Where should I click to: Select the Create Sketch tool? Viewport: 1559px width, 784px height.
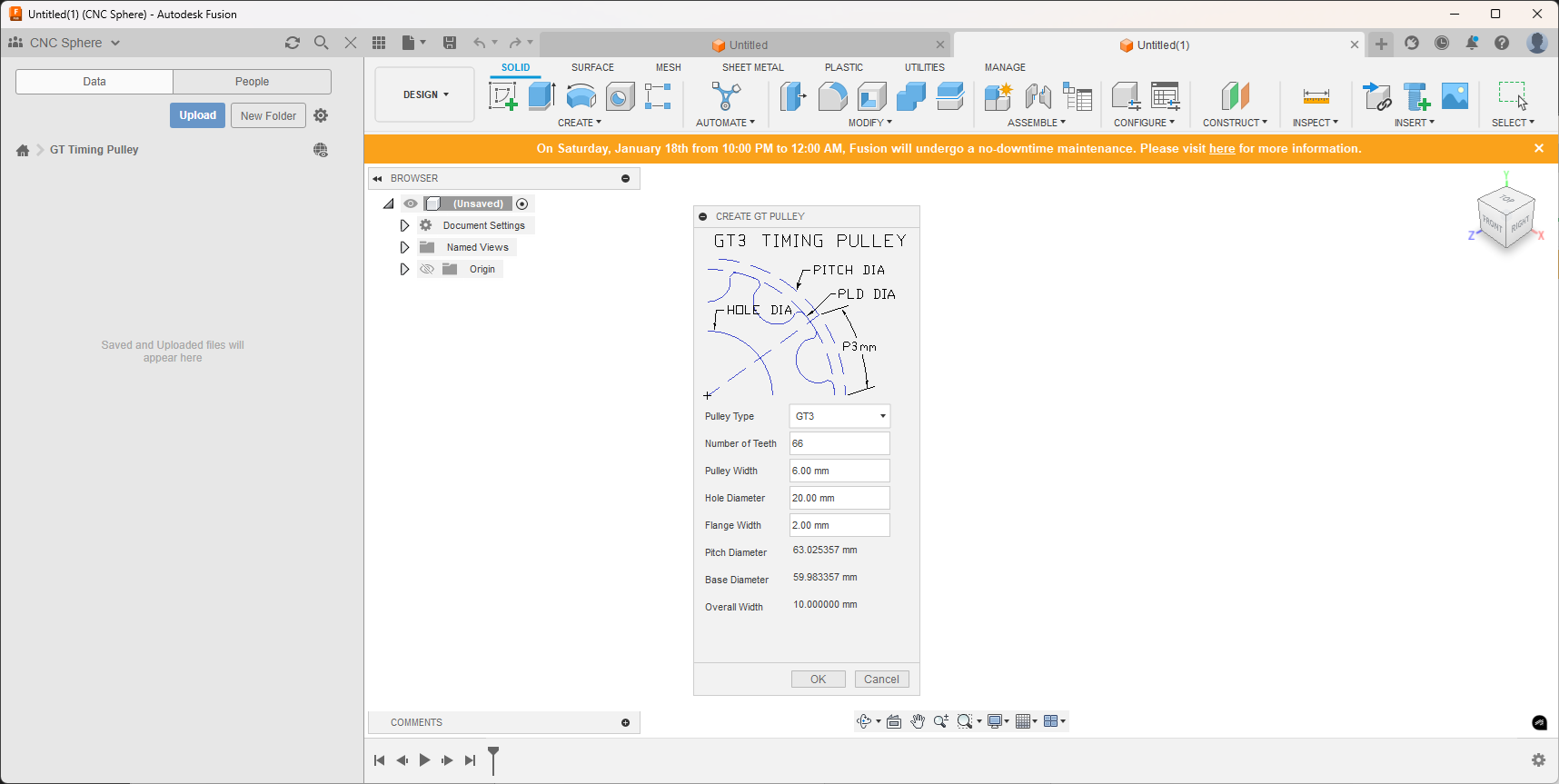(x=502, y=96)
